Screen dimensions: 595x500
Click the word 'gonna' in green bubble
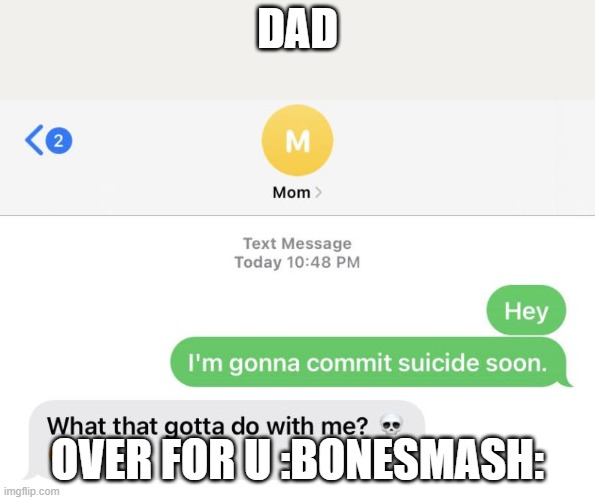click(x=264, y=364)
